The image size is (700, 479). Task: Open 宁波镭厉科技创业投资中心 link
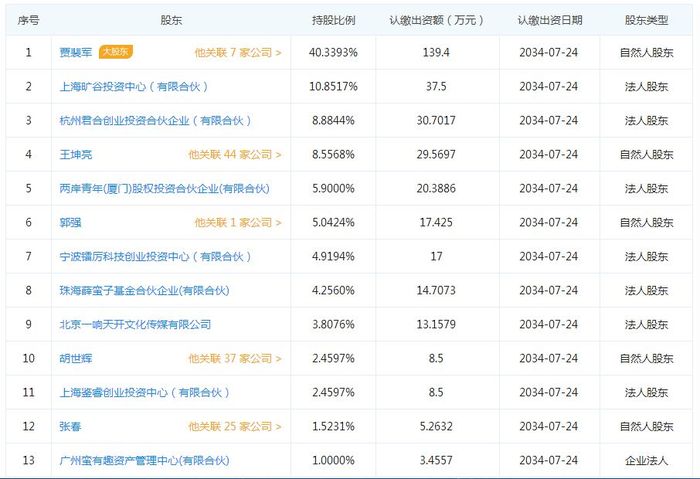(x=155, y=257)
